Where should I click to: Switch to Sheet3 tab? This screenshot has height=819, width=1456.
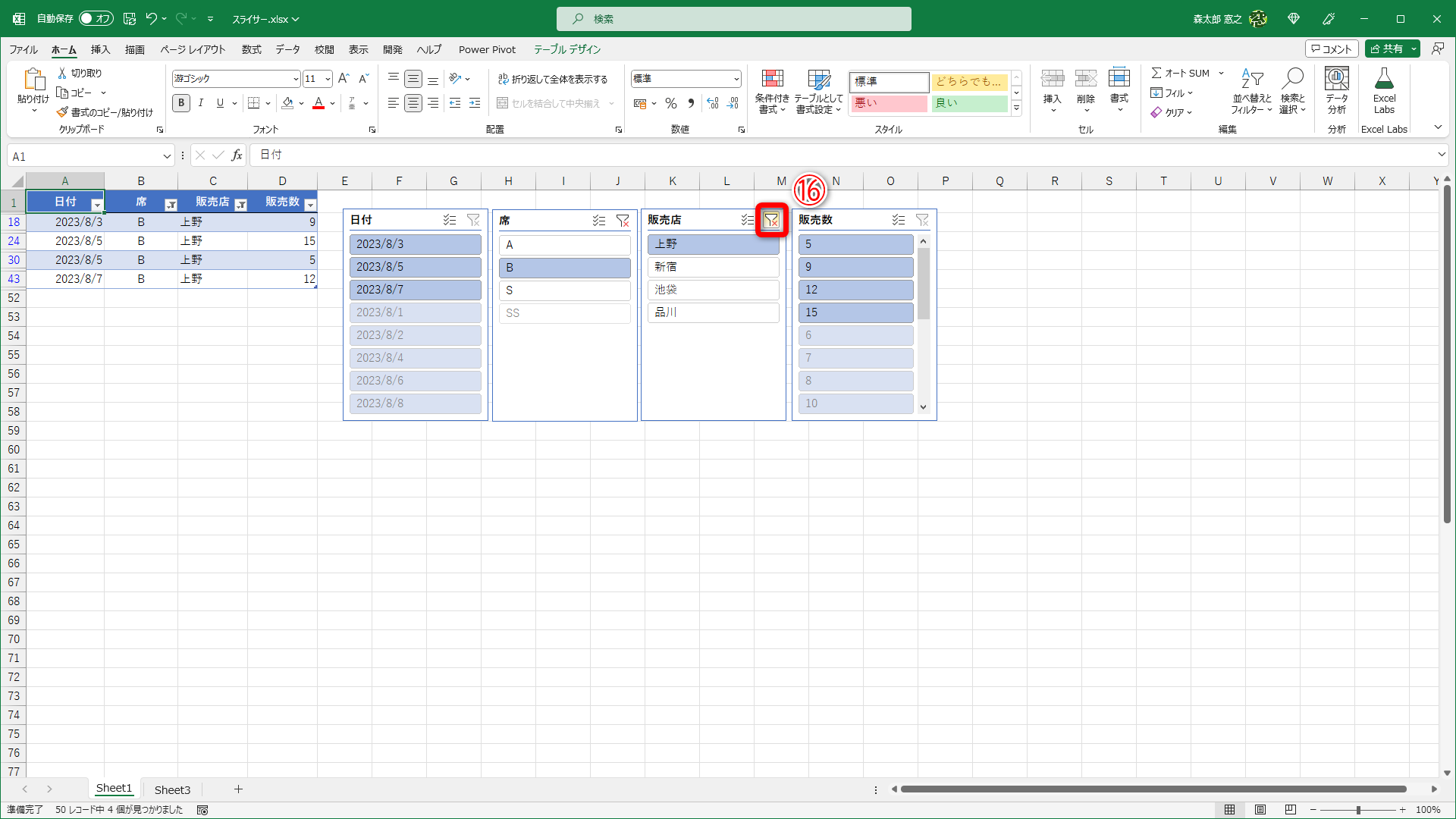(172, 789)
